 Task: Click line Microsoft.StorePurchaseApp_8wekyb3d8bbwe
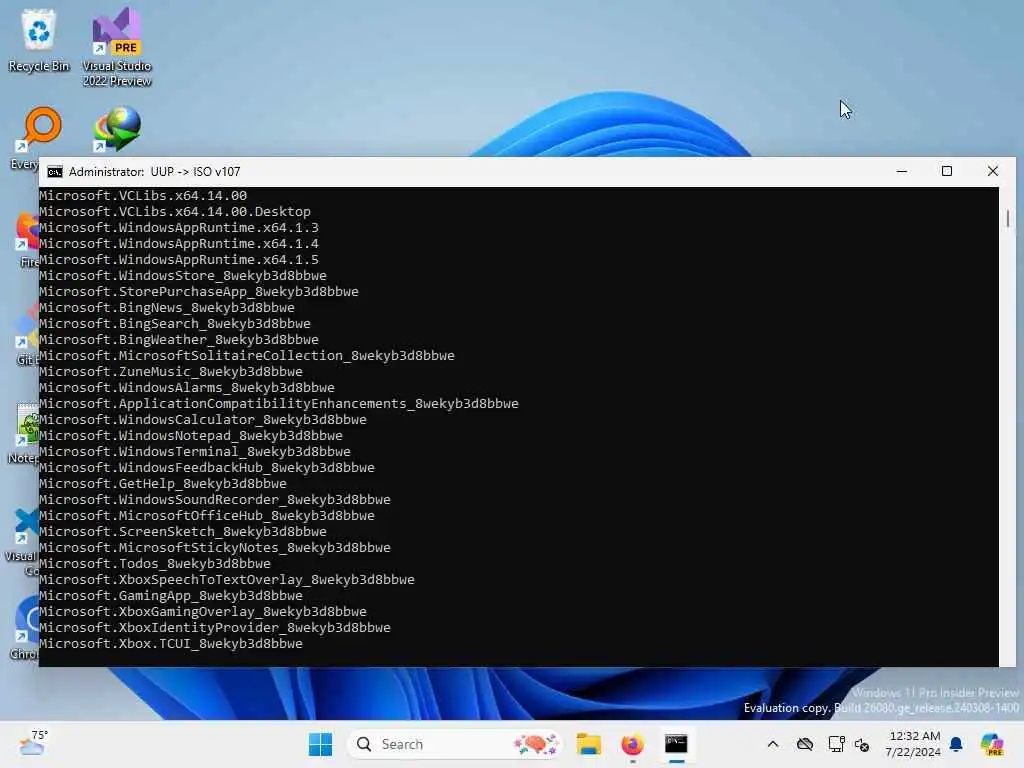point(199,291)
